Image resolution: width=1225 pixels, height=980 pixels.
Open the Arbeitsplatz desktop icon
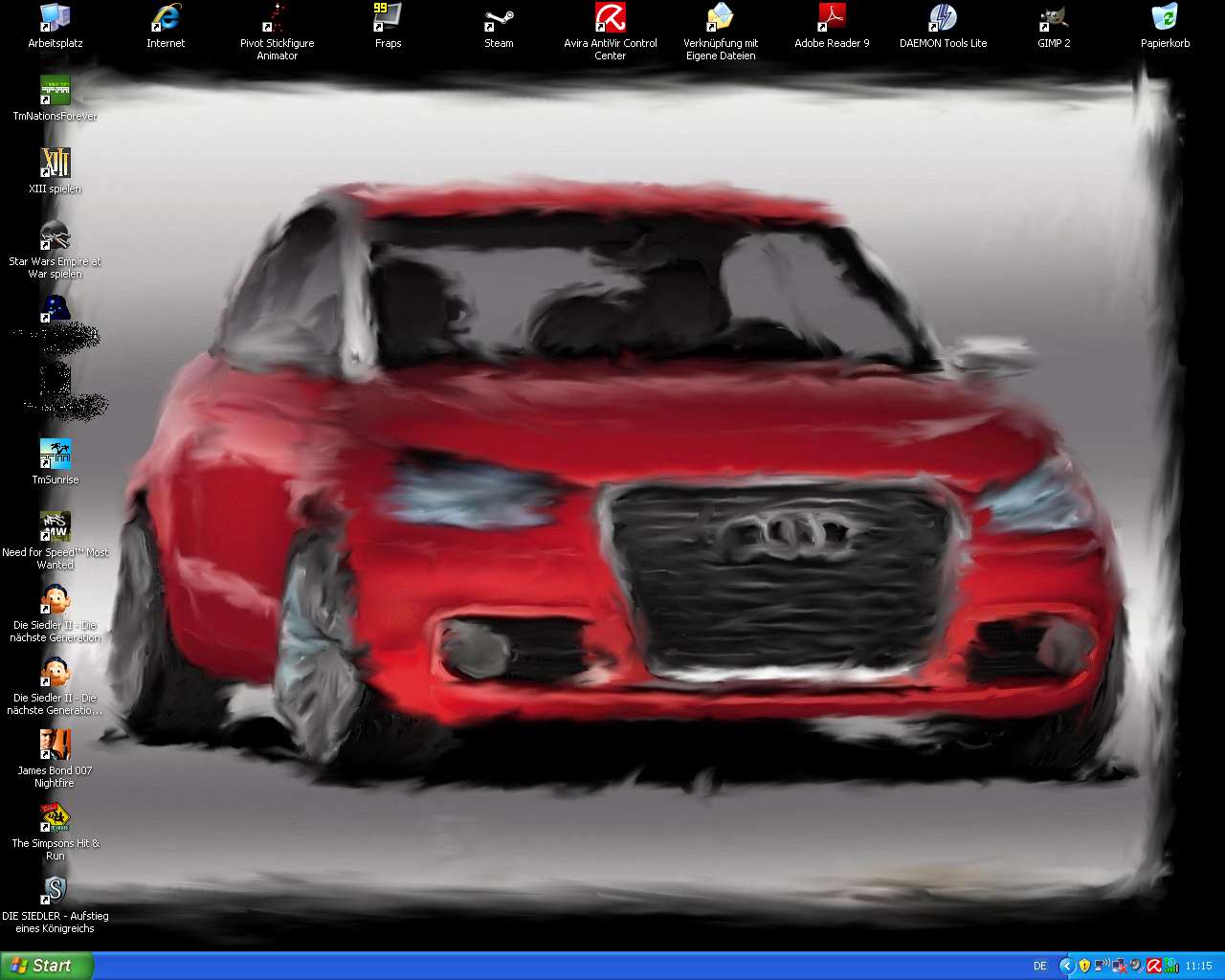[x=55, y=18]
